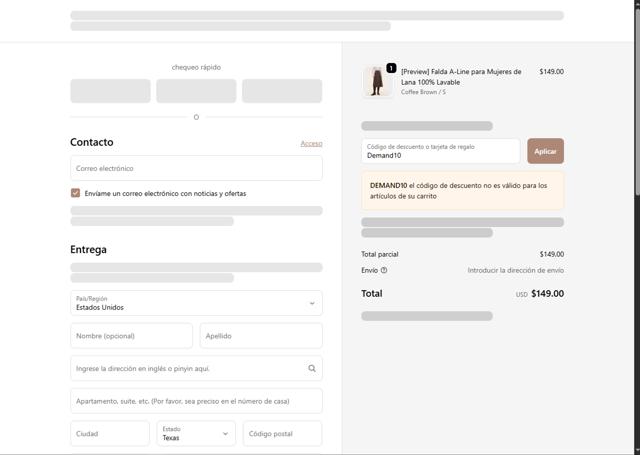Viewport: 640px width, 455px height.
Task: Click the Nombre (opcional) input
Action: (131, 336)
